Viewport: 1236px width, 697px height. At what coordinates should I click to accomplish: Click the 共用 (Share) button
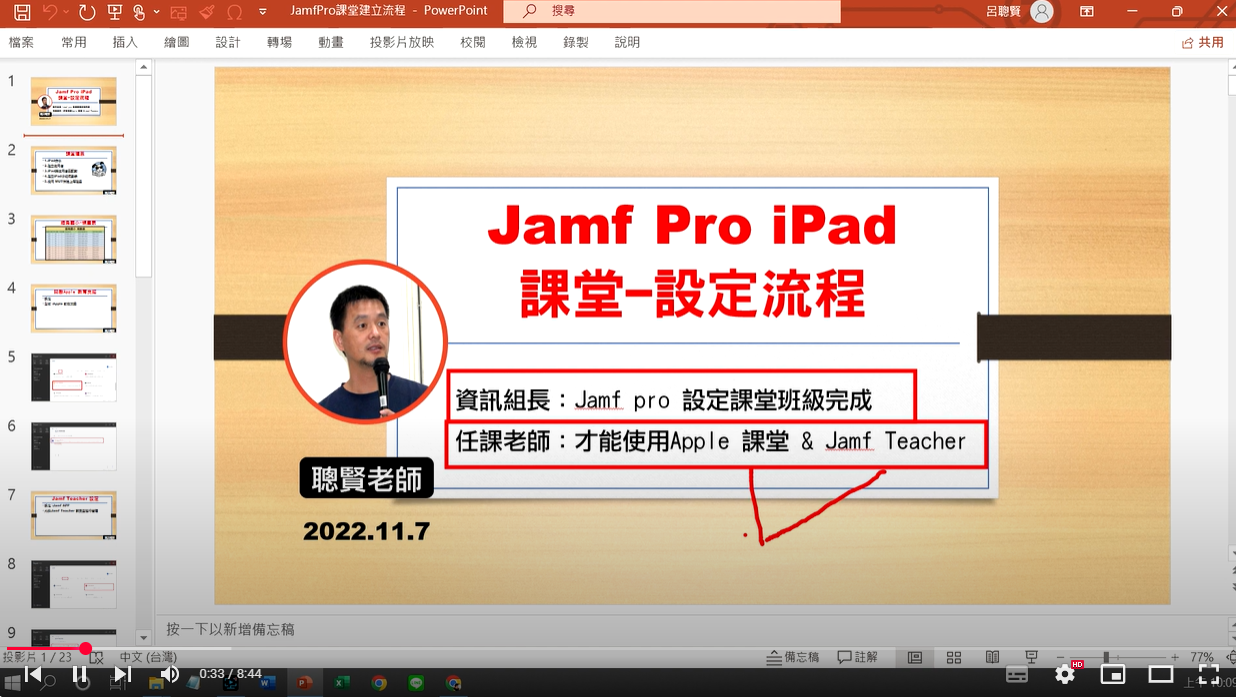[x=1203, y=42]
